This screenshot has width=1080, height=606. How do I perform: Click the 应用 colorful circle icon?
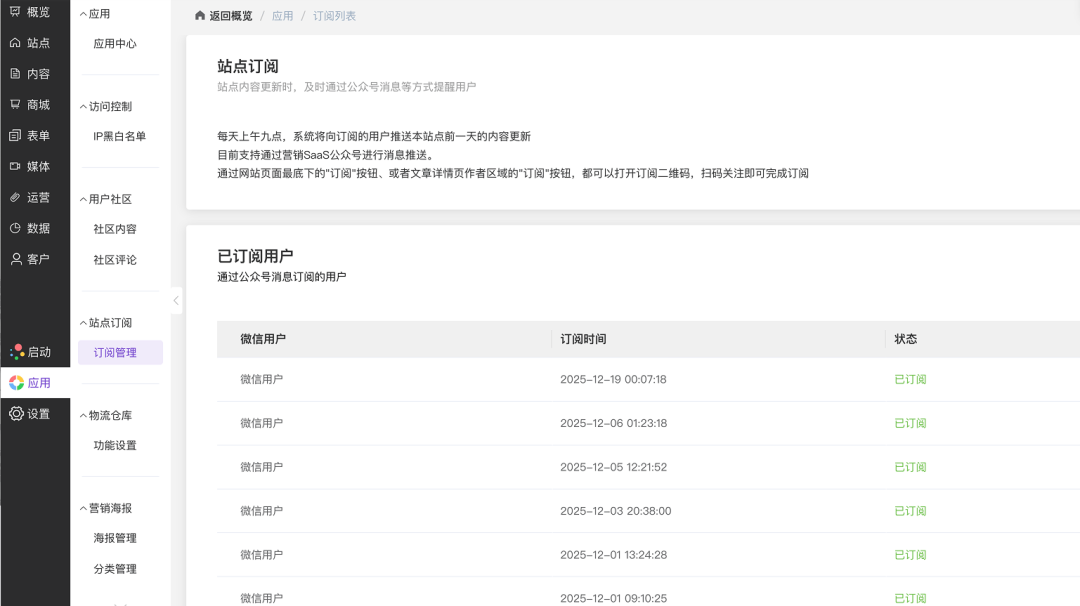pos(17,383)
